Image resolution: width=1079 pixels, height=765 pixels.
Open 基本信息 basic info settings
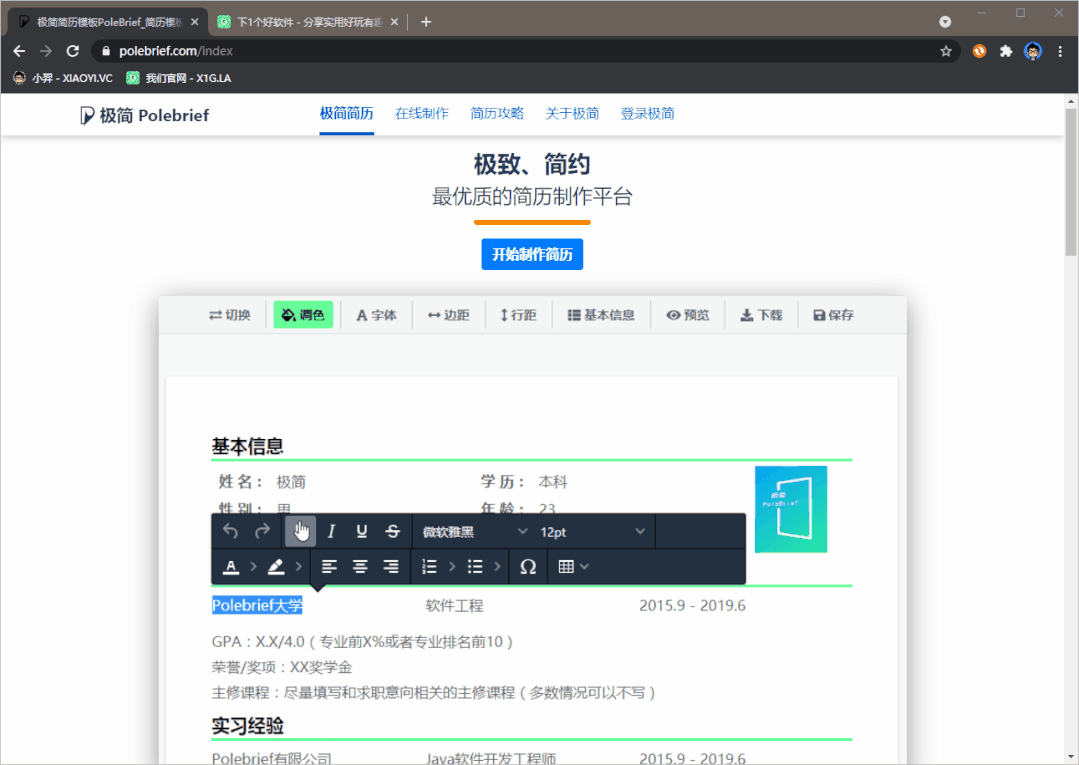(601, 315)
